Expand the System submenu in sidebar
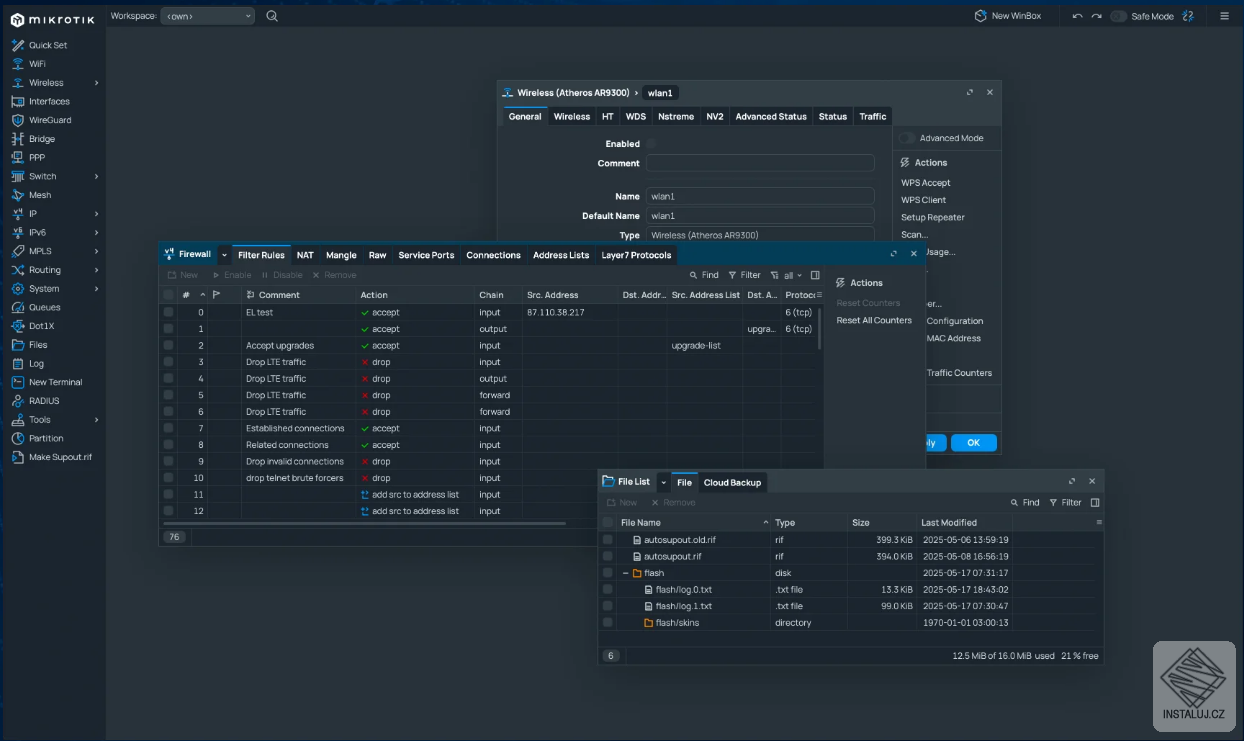The width and height of the screenshot is (1244, 741). pyautogui.click(x=96, y=289)
